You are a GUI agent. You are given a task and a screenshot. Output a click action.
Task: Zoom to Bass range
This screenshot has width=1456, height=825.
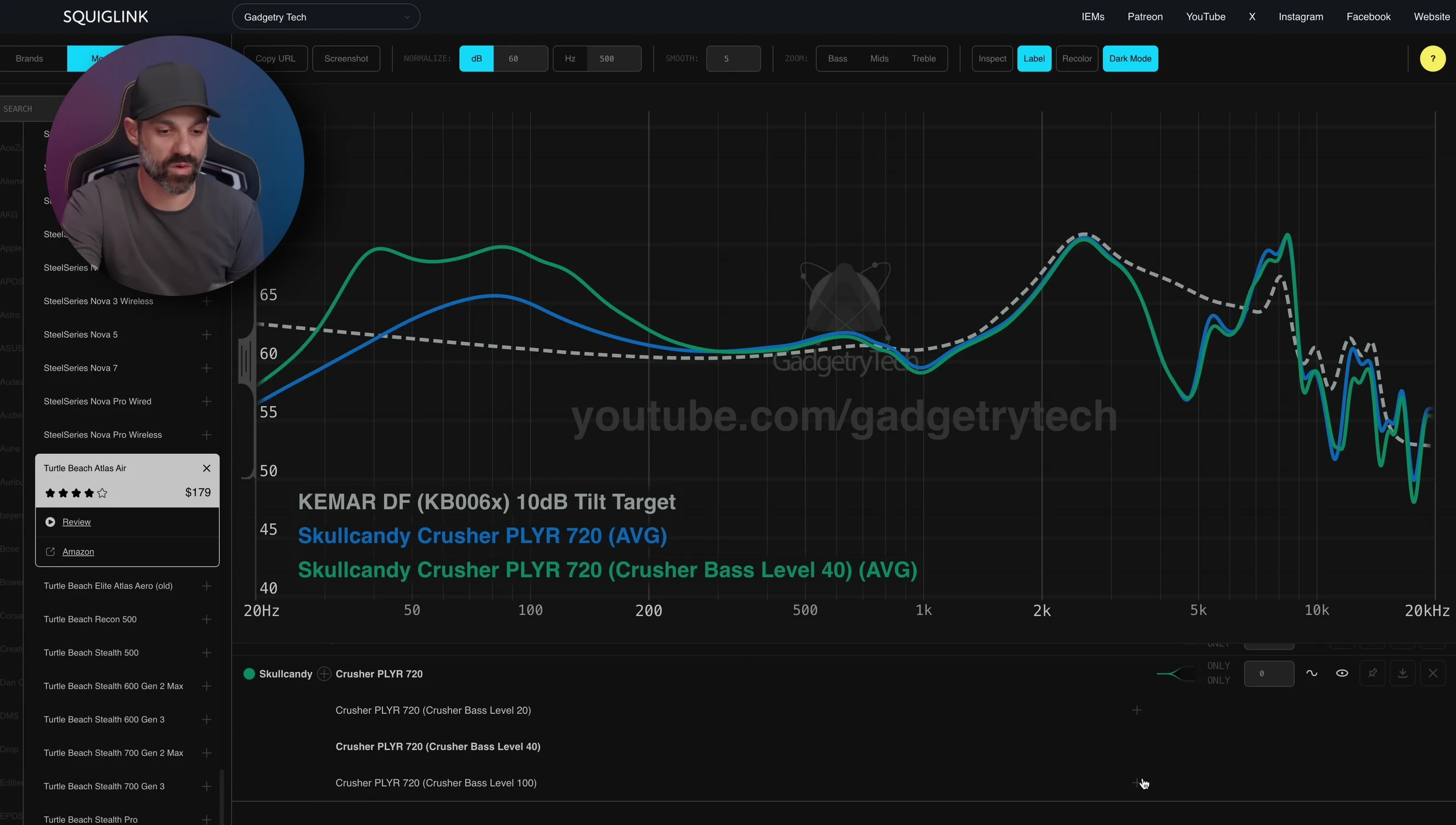[837, 58]
